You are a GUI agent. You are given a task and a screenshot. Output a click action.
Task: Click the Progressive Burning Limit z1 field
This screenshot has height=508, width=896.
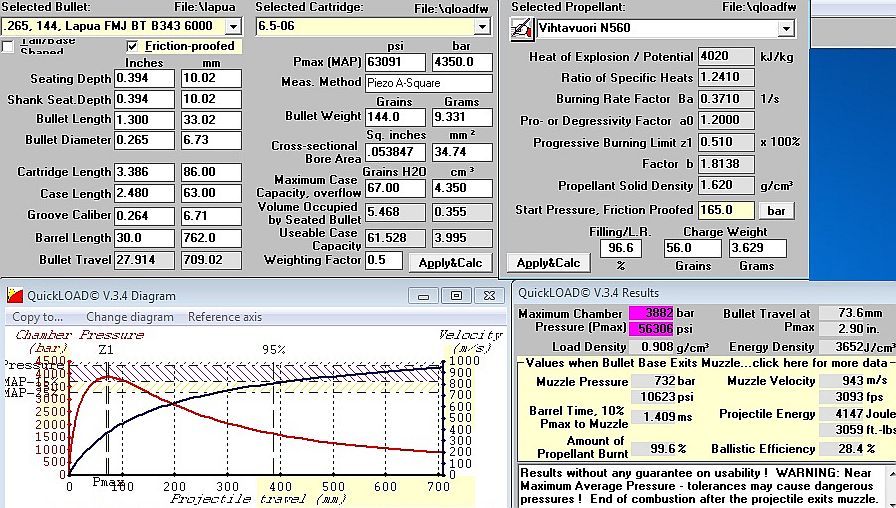pos(726,142)
